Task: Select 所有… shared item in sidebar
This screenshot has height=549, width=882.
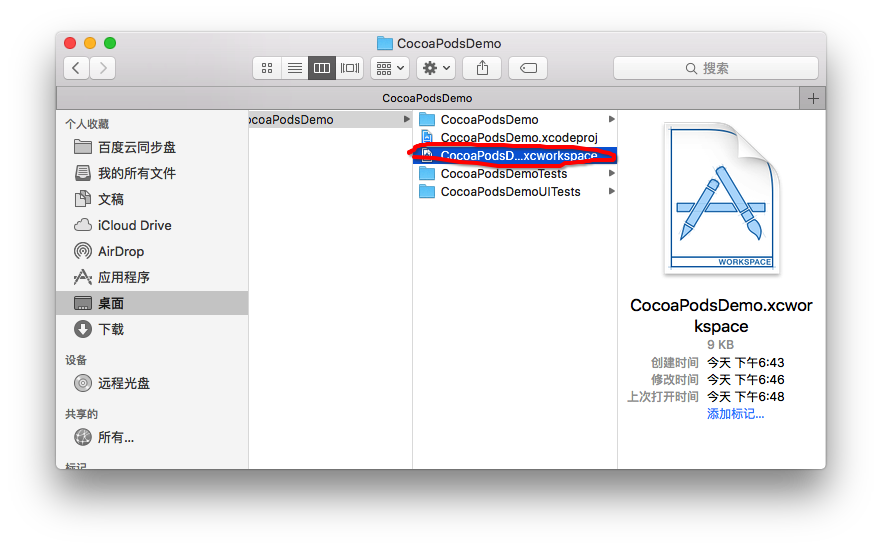Action: point(152,437)
